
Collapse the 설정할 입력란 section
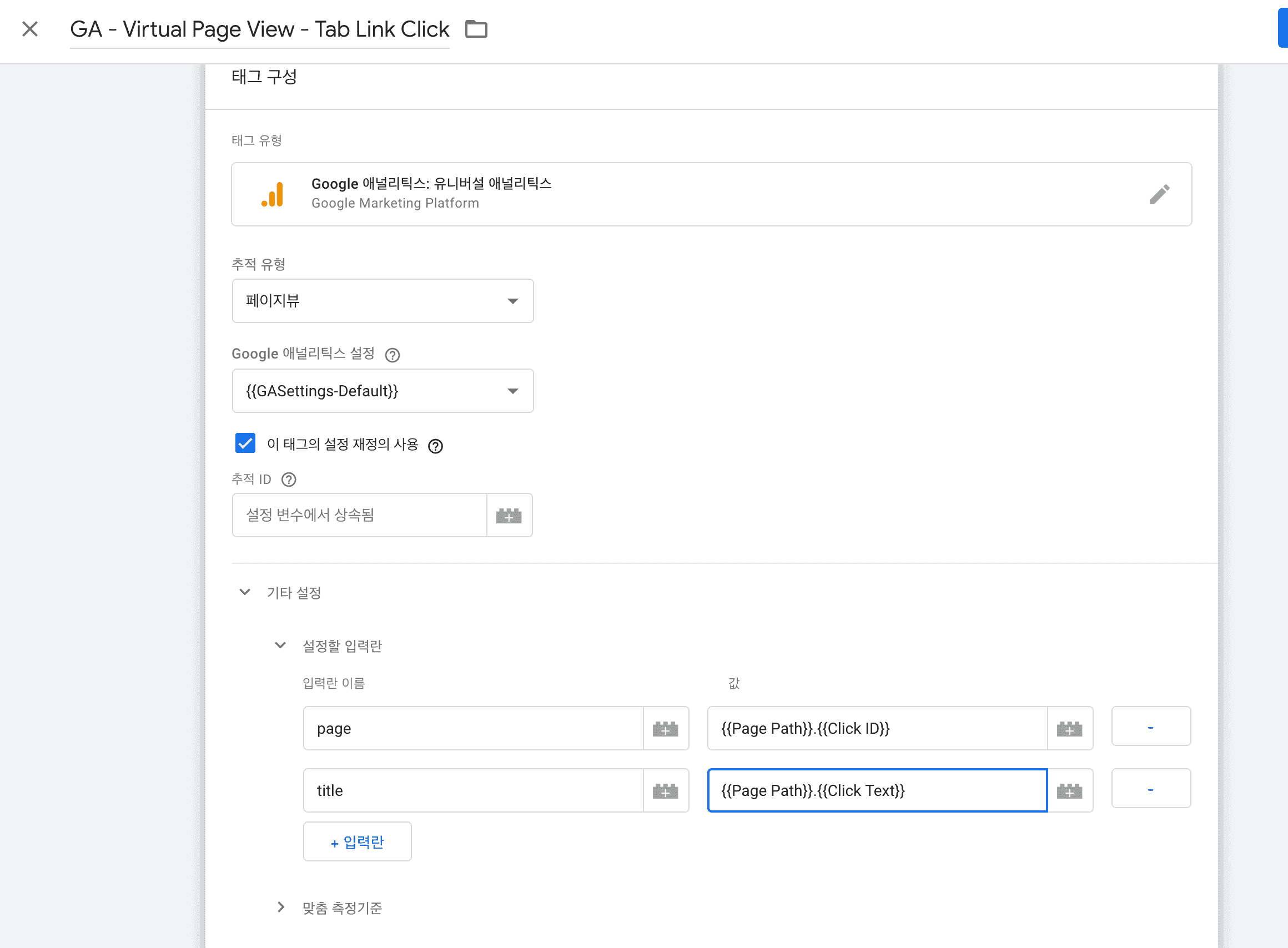280,646
